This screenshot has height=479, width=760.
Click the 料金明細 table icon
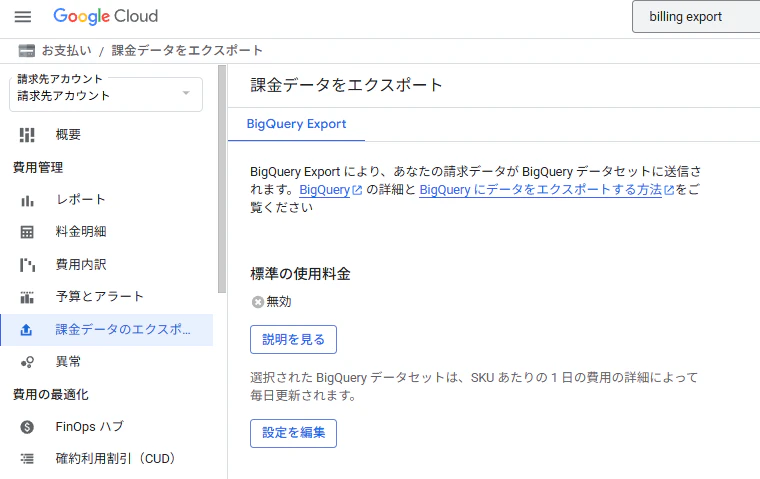click(27, 232)
